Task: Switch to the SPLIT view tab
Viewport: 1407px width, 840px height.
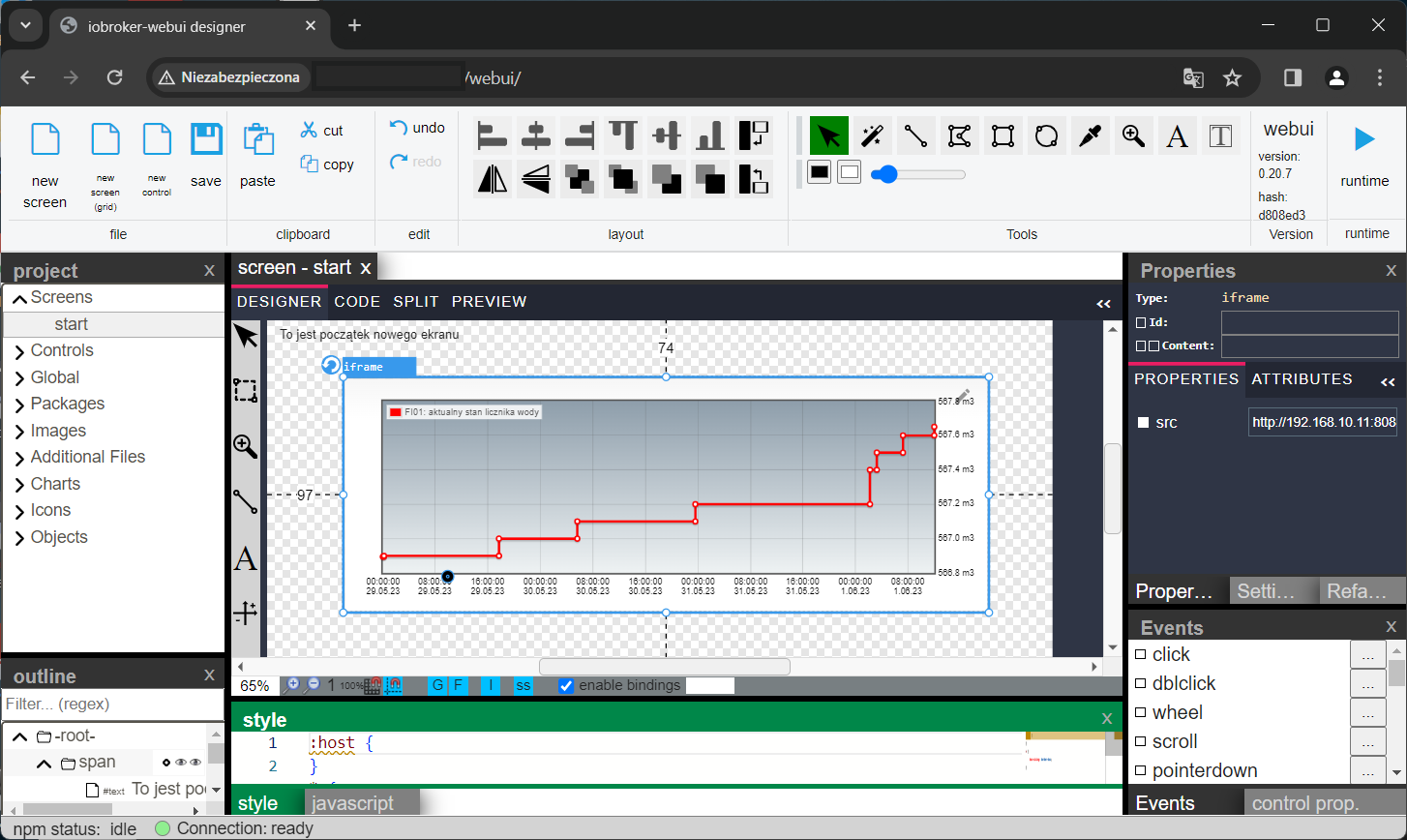Action: tap(416, 302)
